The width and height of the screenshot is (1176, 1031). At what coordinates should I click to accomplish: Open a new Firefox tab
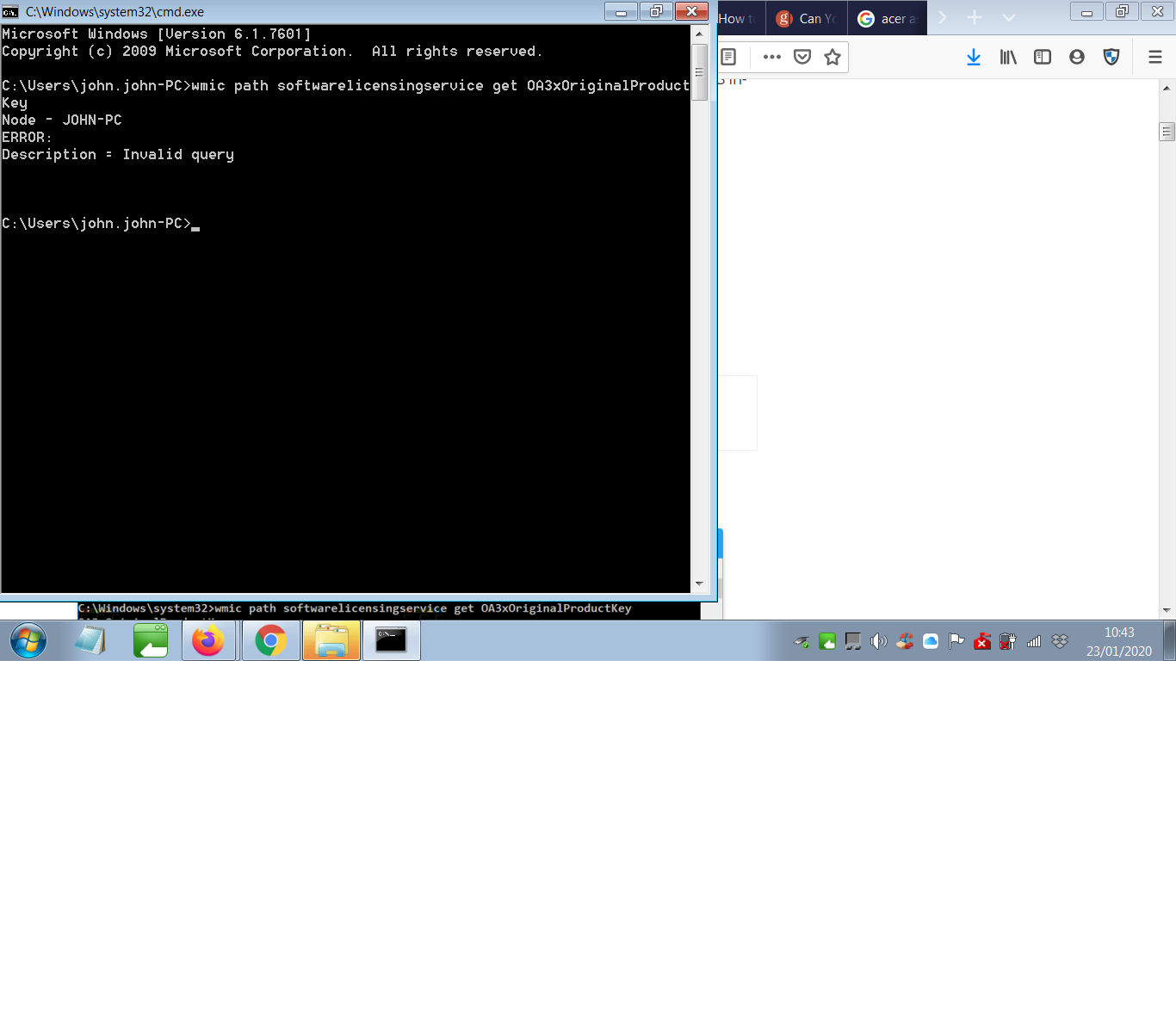(x=975, y=18)
